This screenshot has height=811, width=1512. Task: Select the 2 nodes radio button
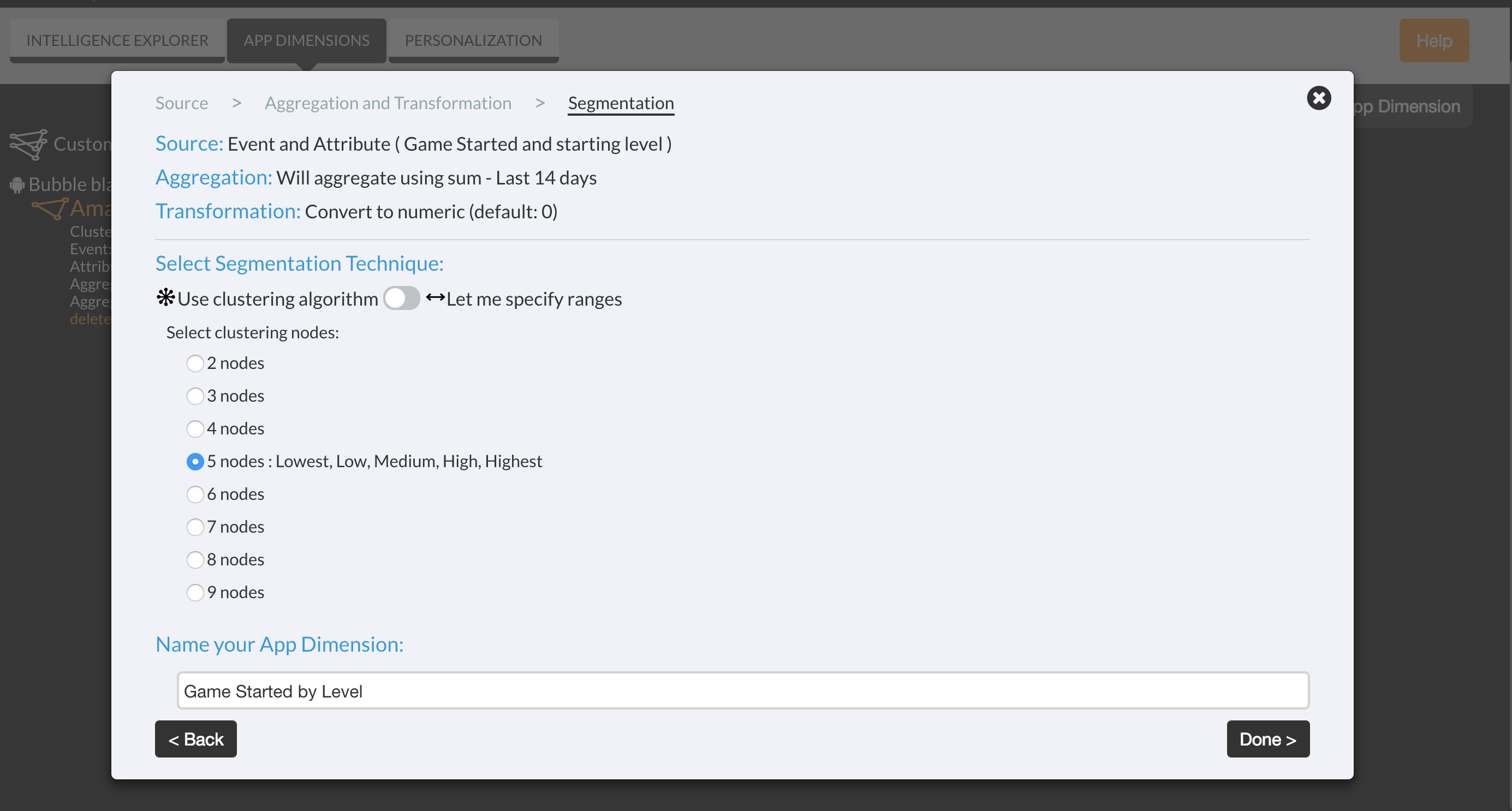[195, 363]
